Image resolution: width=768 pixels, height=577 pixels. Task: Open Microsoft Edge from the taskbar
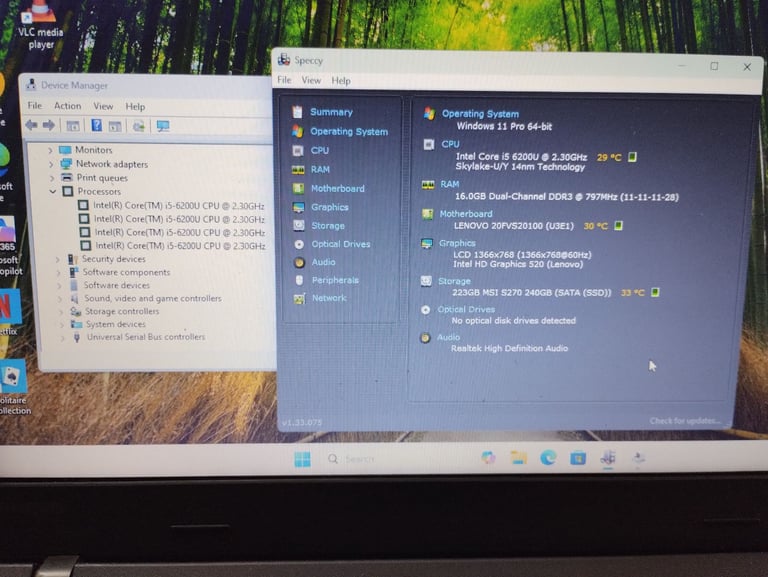point(548,458)
